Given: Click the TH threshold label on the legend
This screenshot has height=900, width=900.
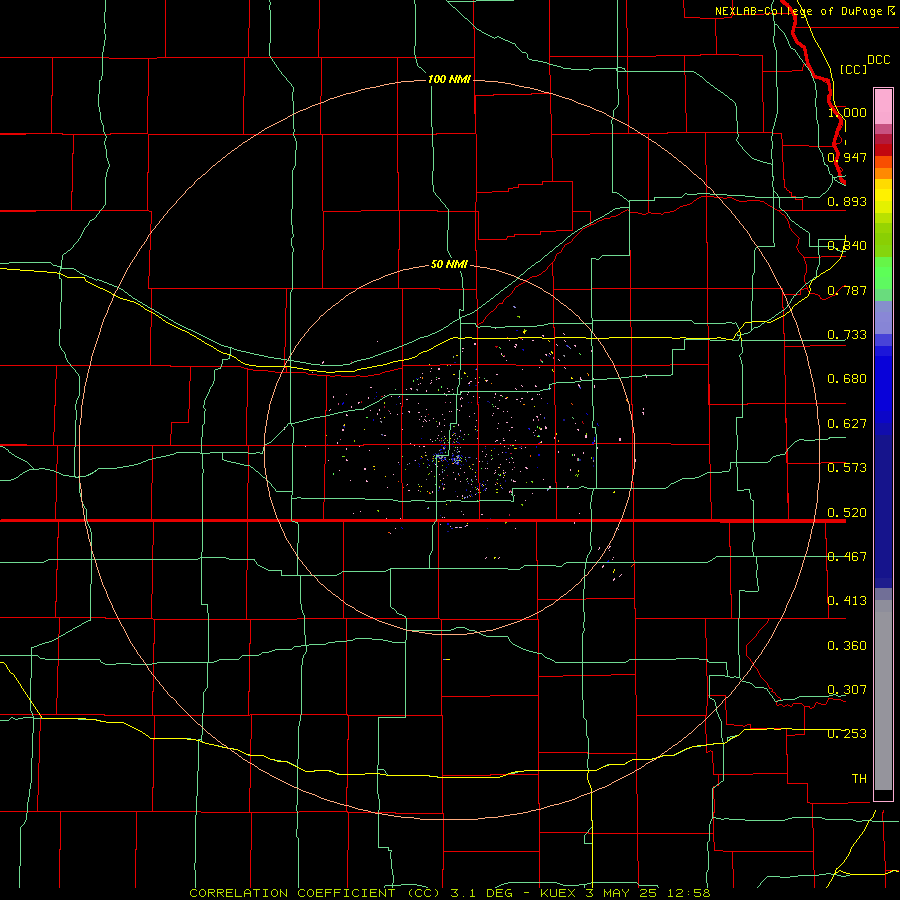Looking at the screenshot, I should [x=859, y=779].
